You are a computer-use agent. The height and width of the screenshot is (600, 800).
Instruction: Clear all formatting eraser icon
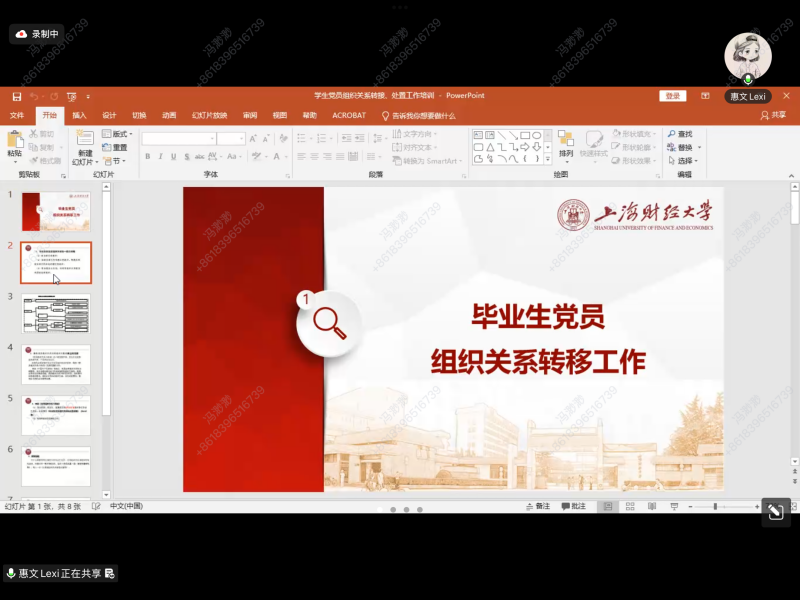pyautogui.click(x=284, y=139)
